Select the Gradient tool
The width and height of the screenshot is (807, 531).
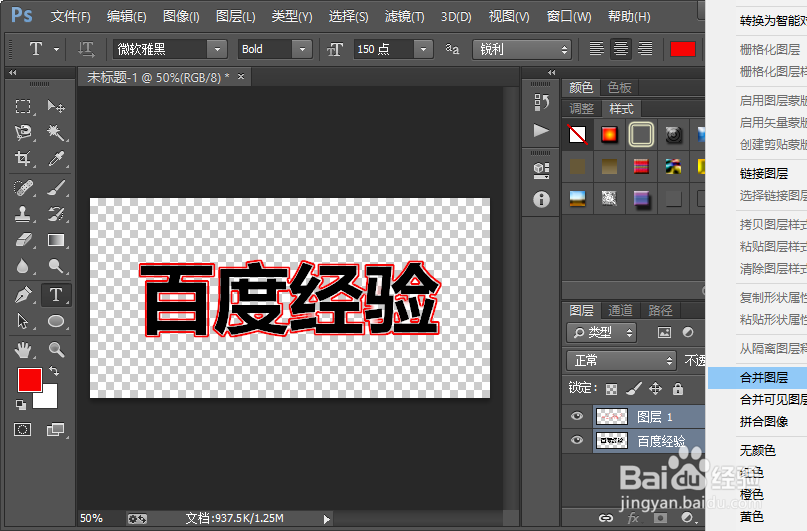pyautogui.click(x=56, y=240)
